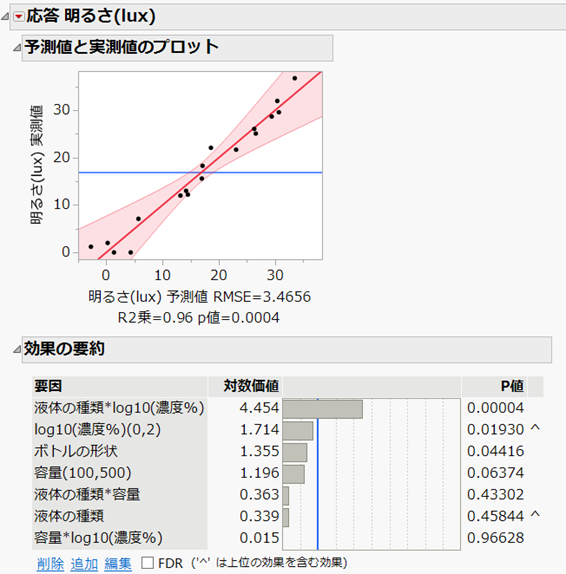Viewport: 566px width, 574px height.
Task: Click the 対数価値 column header
Action: (x=245, y=386)
